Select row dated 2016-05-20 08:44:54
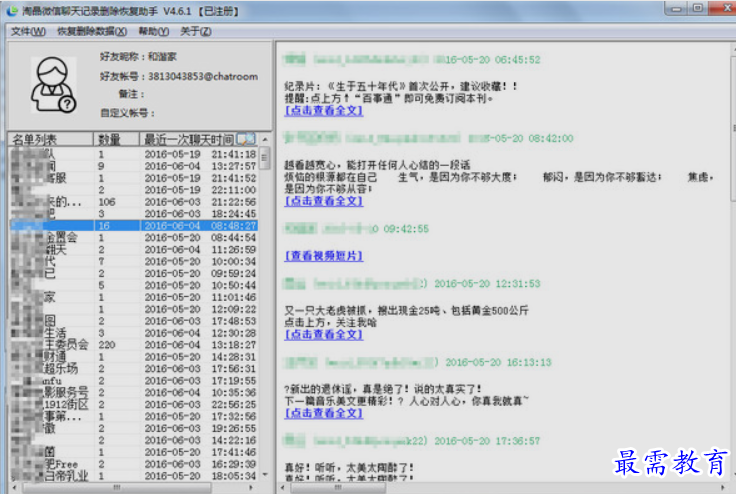Screen dimensions: 736x494 pos(134,238)
